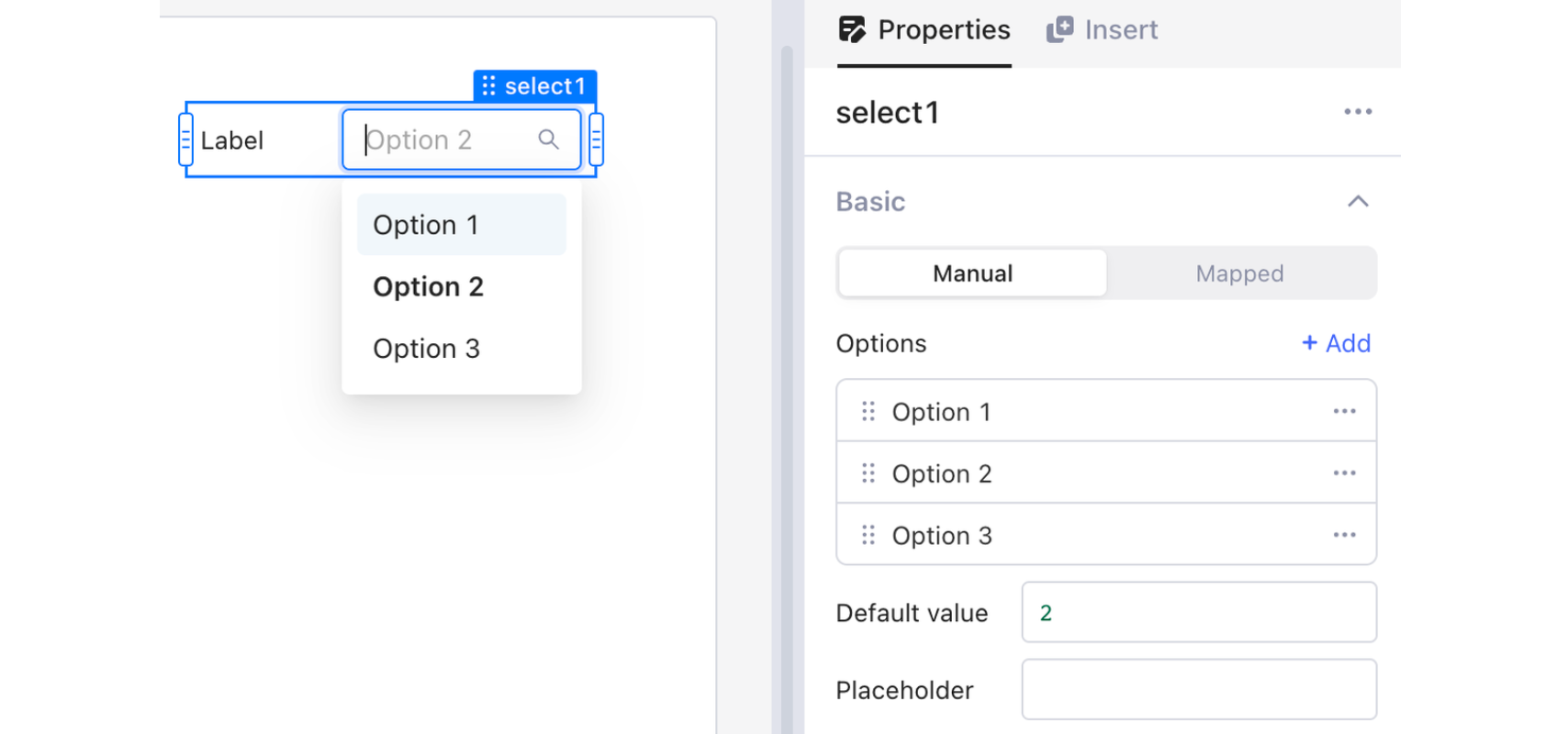Click the drag handle of Option 3 row
The height and width of the screenshot is (734, 1568).
pyautogui.click(x=868, y=535)
